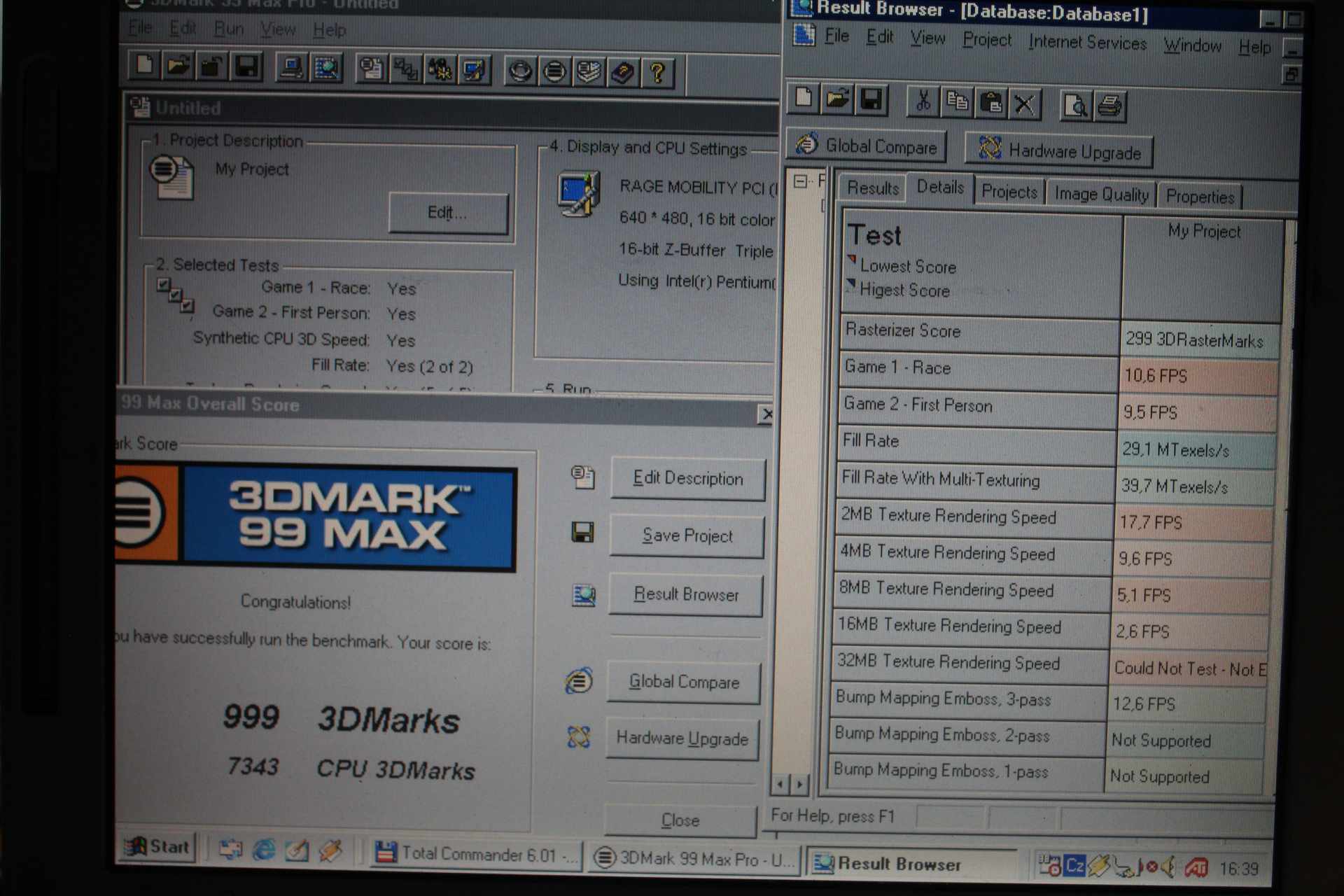Click the floppy-disk Save icon in the 3DMark toolbar
1344x896 pixels.
pos(246,68)
